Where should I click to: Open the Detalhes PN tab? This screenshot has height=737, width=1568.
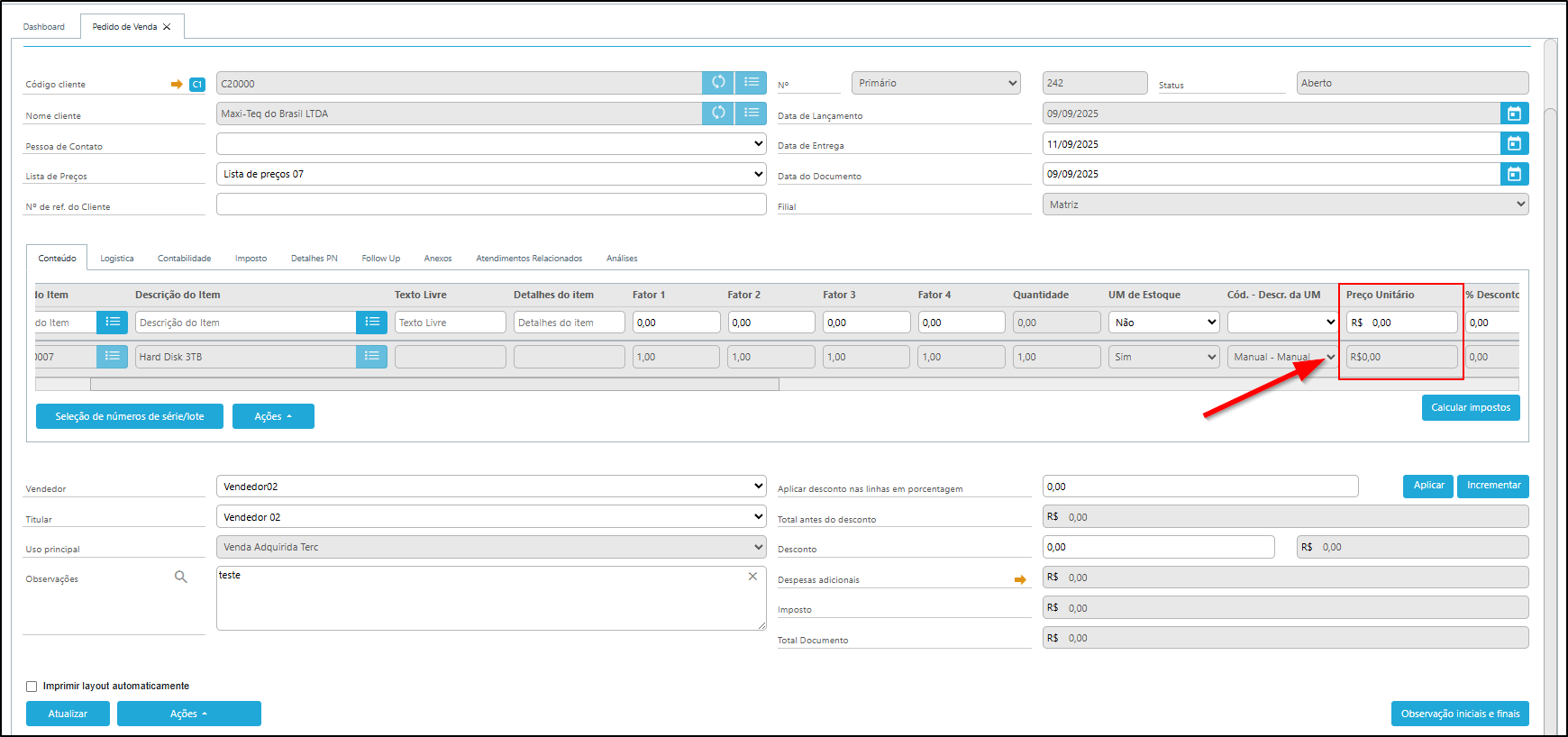coord(315,259)
